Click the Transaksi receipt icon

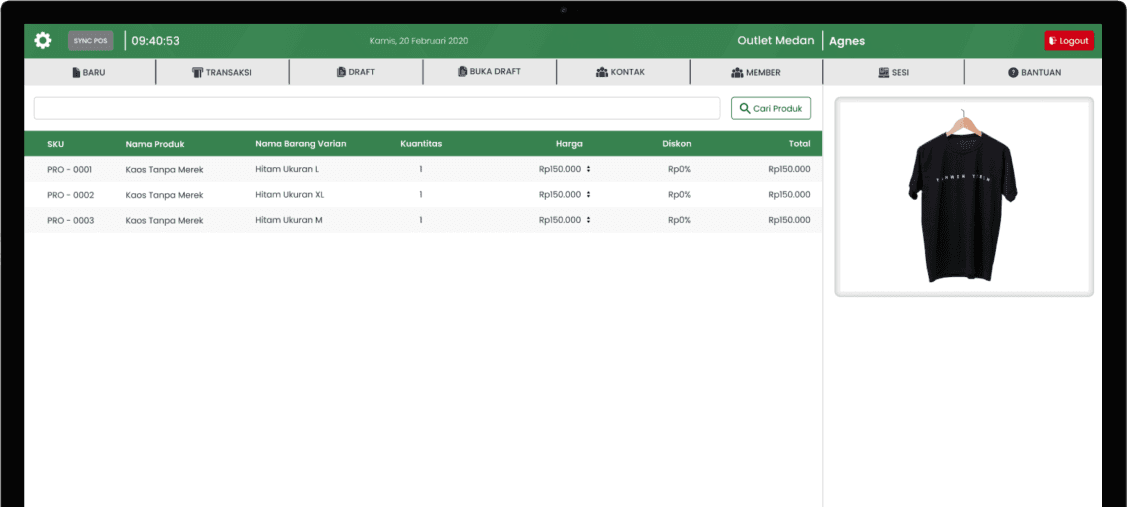coord(197,73)
